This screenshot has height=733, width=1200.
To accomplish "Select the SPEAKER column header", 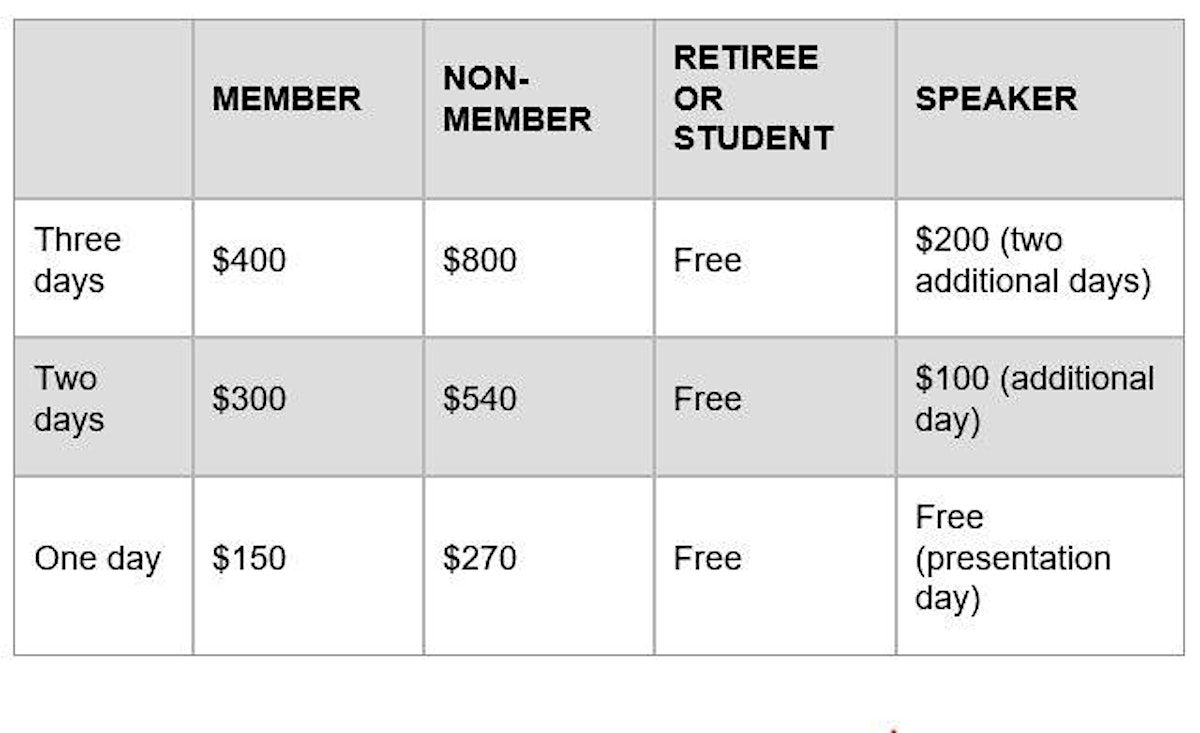I will tap(996, 99).
